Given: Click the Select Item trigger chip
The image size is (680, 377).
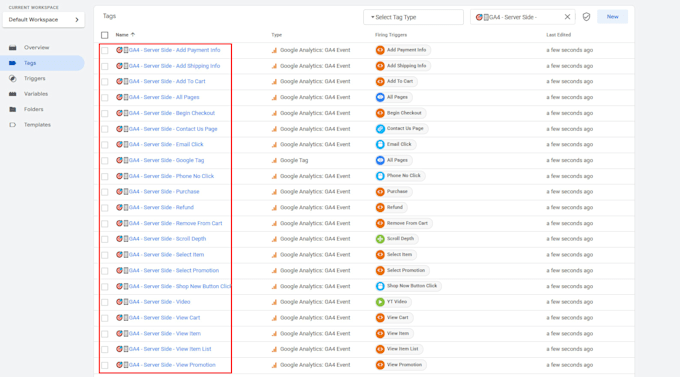Looking at the screenshot, I should point(396,255).
